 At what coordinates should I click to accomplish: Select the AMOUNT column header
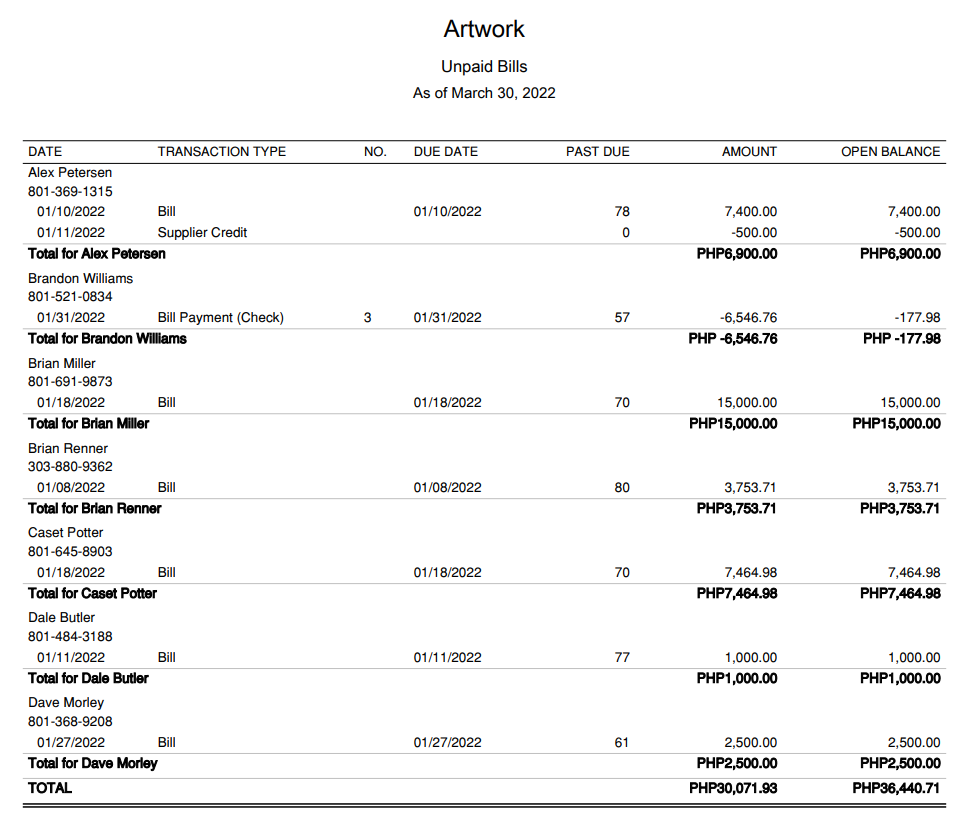click(749, 152)
